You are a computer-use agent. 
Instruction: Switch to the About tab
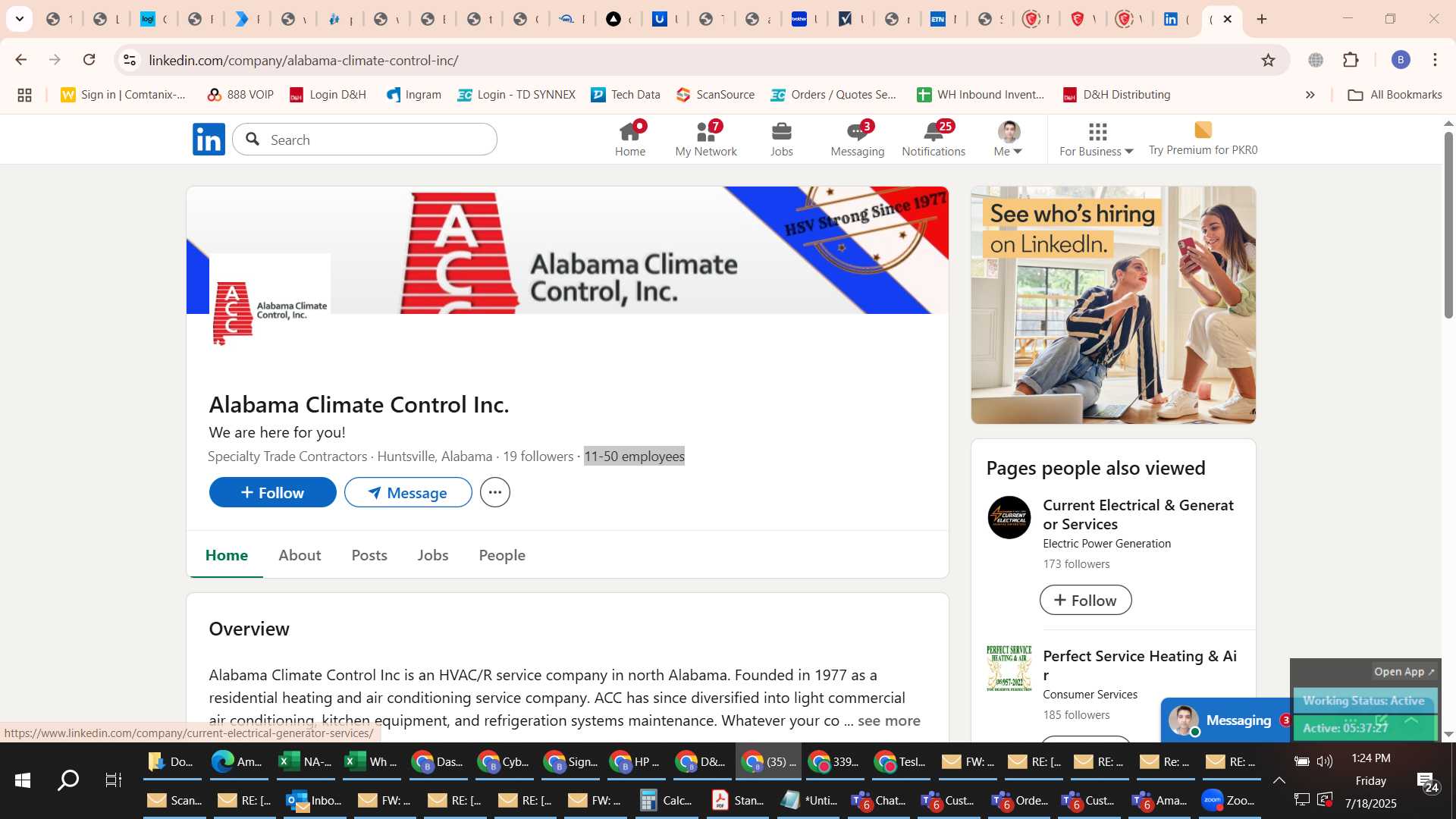[x=300, y=555]
